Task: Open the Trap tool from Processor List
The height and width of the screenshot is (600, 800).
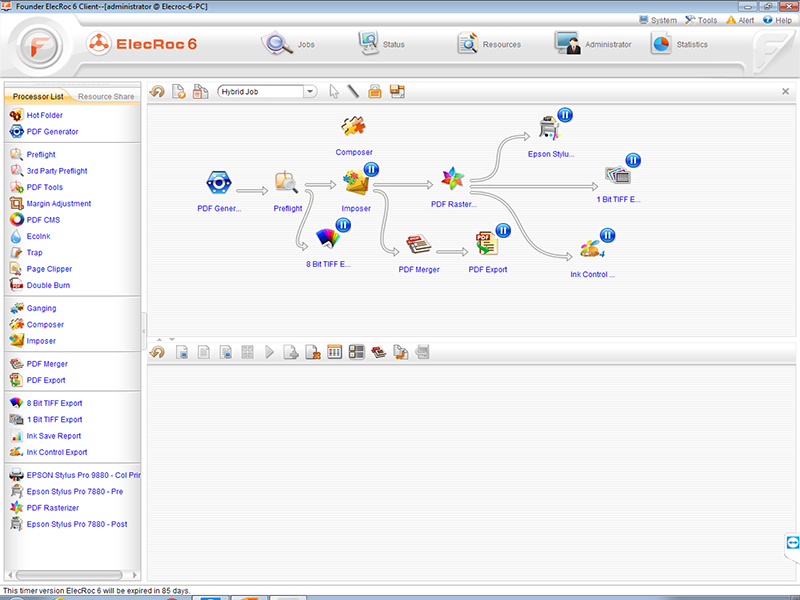Action: click(x=37, y=252)
